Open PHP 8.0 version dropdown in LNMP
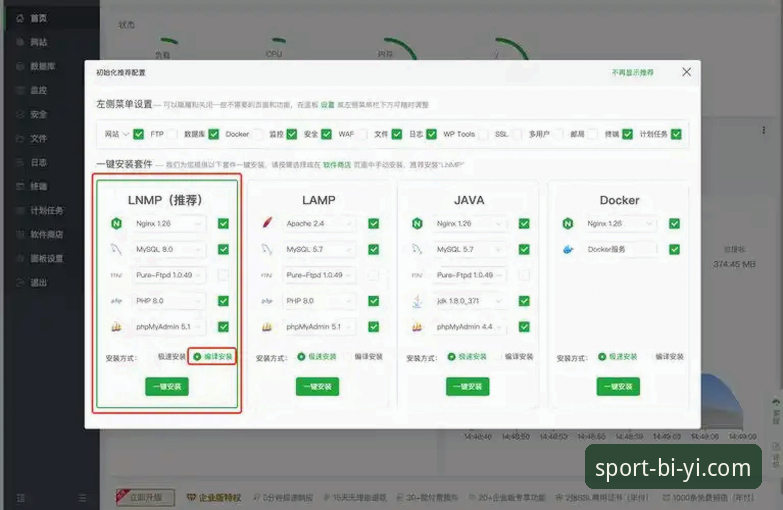The image size is (783, 510). coord(168,301)
